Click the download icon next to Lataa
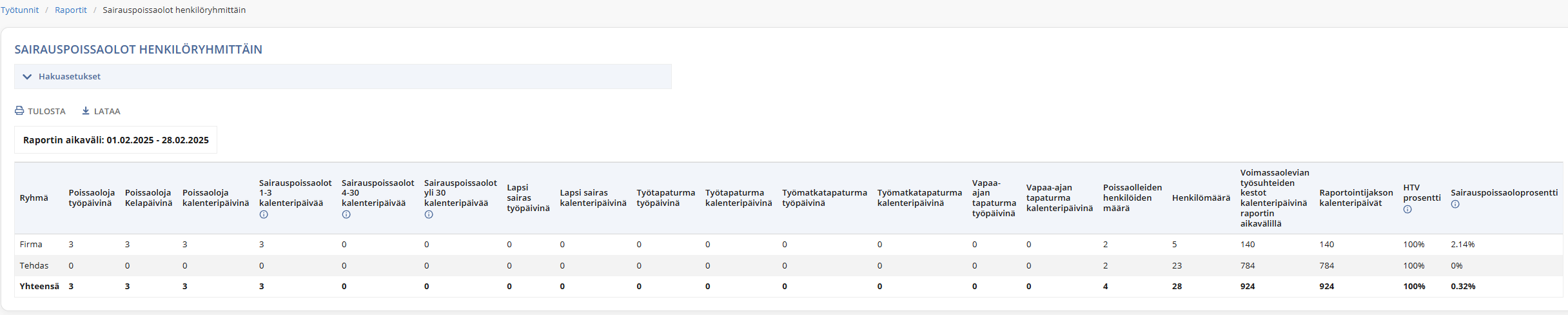This screenshot has width=1568, height=315. 86,111
